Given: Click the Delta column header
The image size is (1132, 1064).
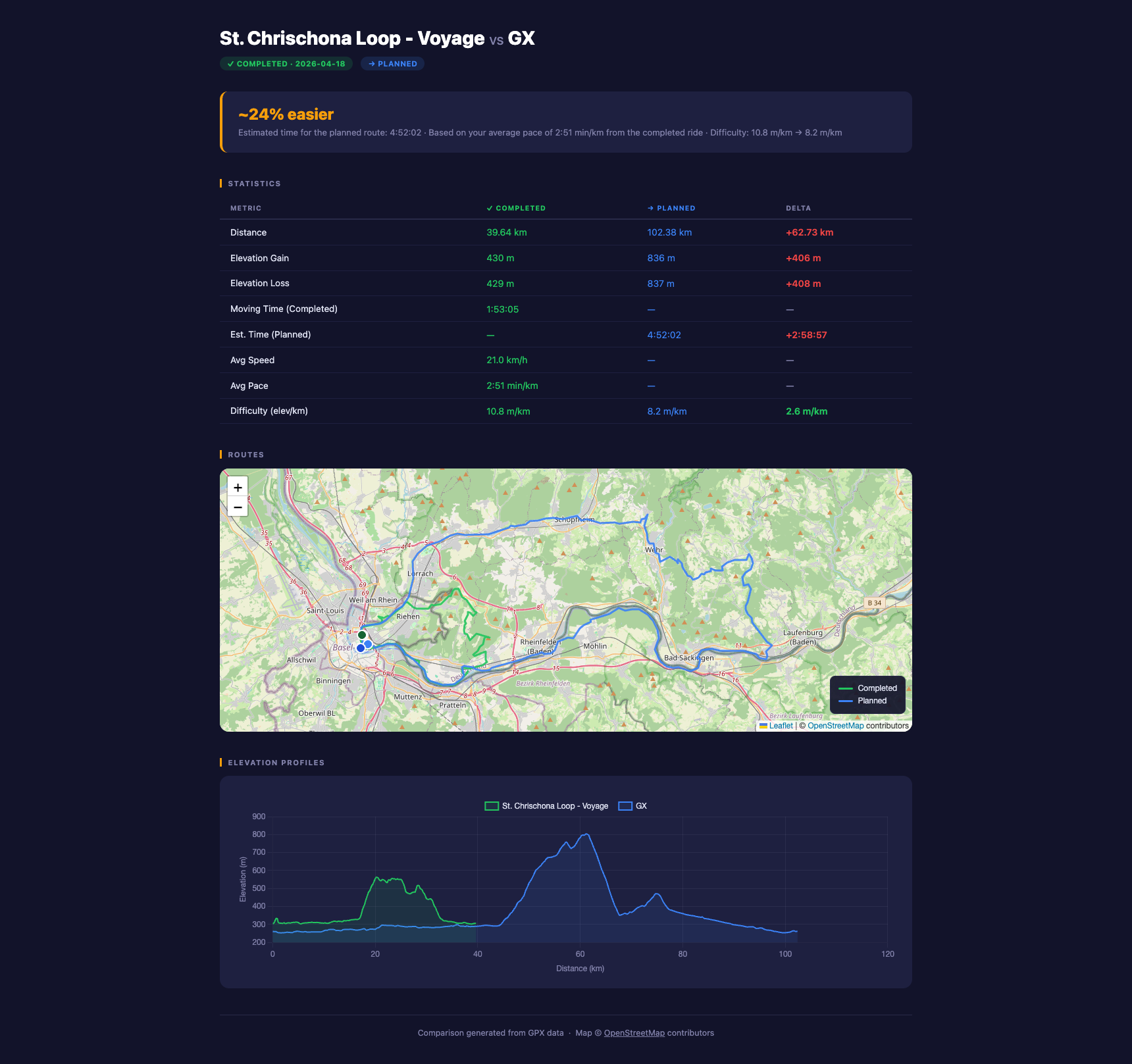Looking at the screenshot, I should [798, 208].
